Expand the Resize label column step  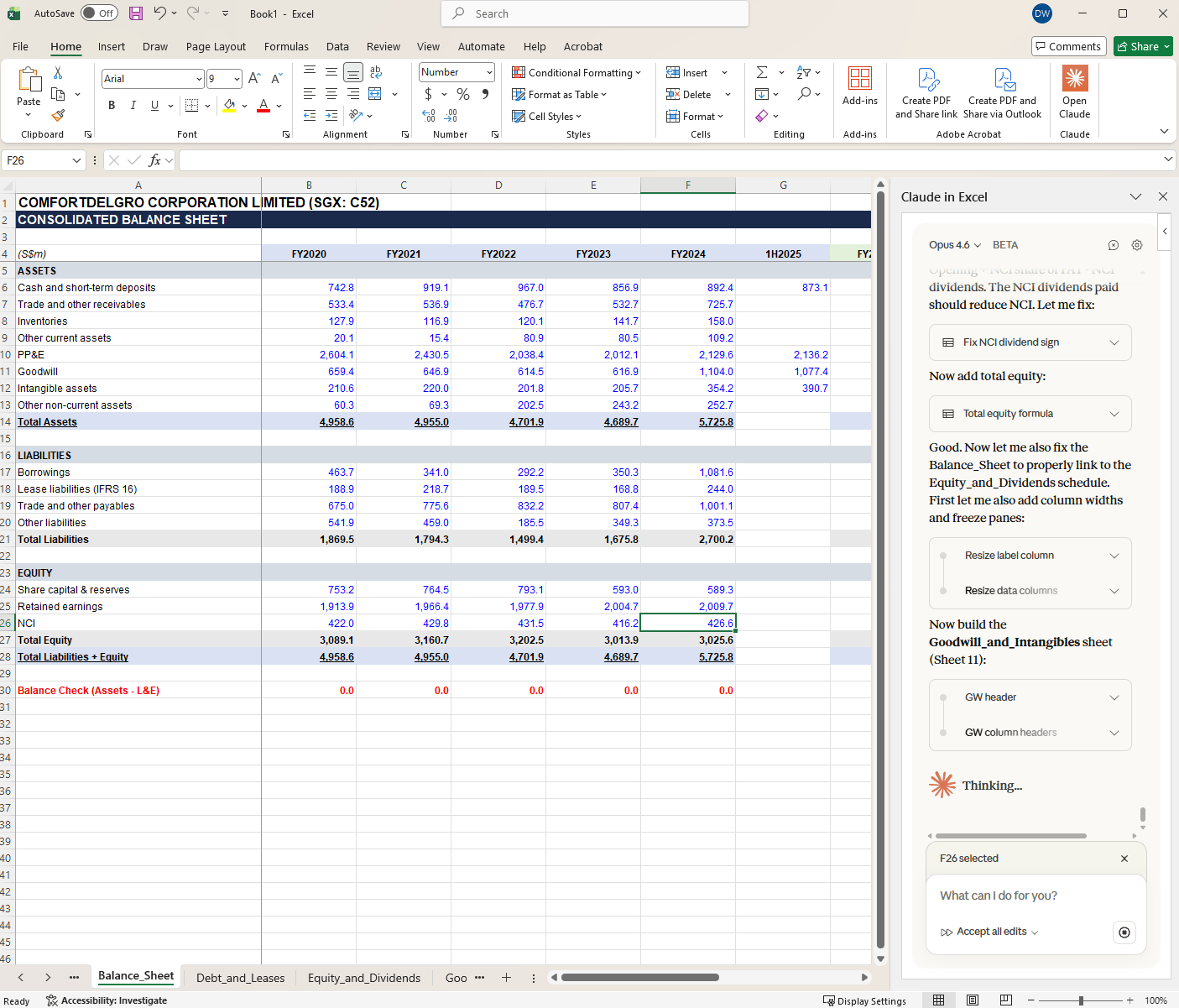coord(1030,556)
